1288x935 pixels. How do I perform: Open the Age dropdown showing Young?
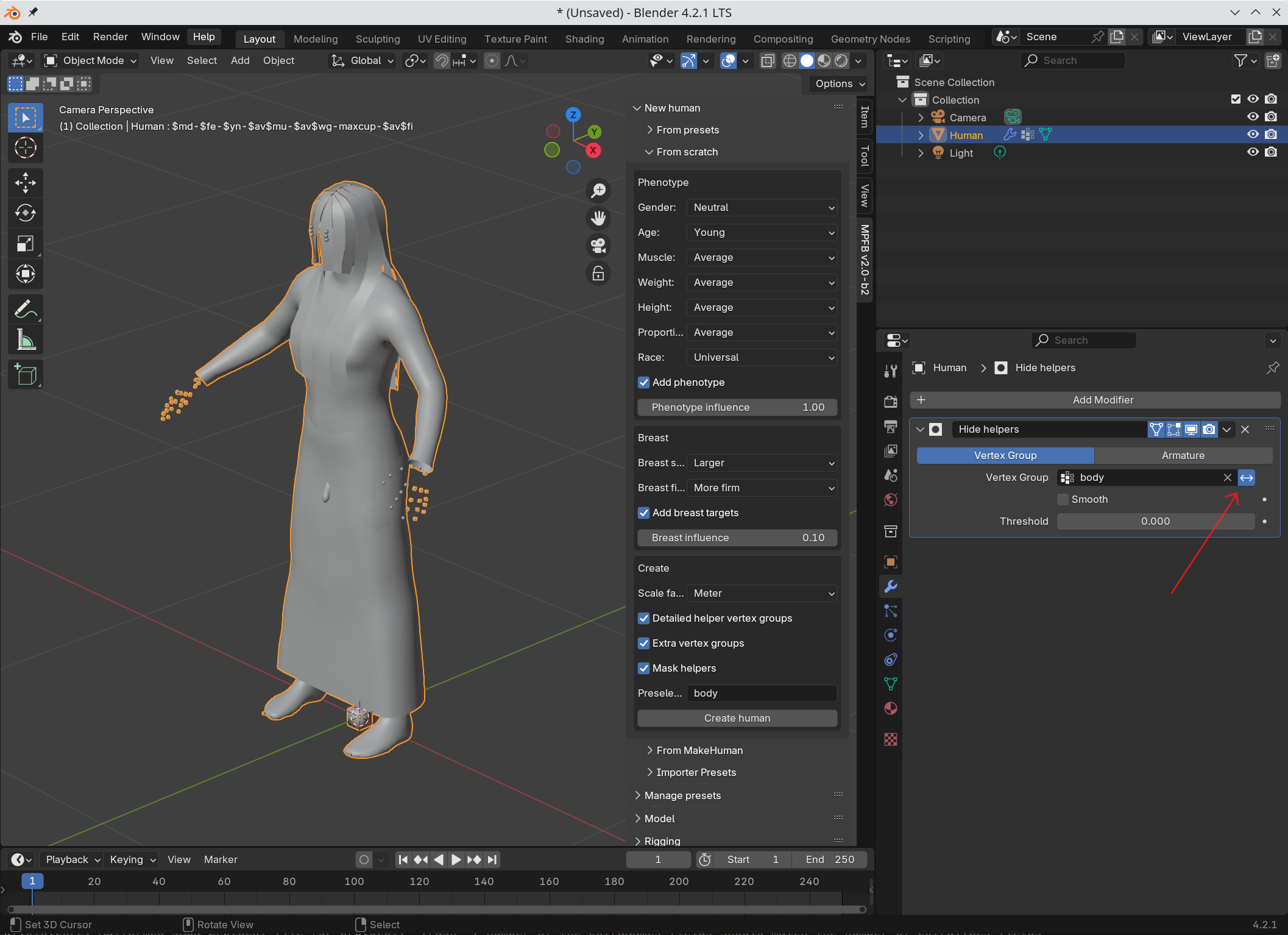coord(762,232)
